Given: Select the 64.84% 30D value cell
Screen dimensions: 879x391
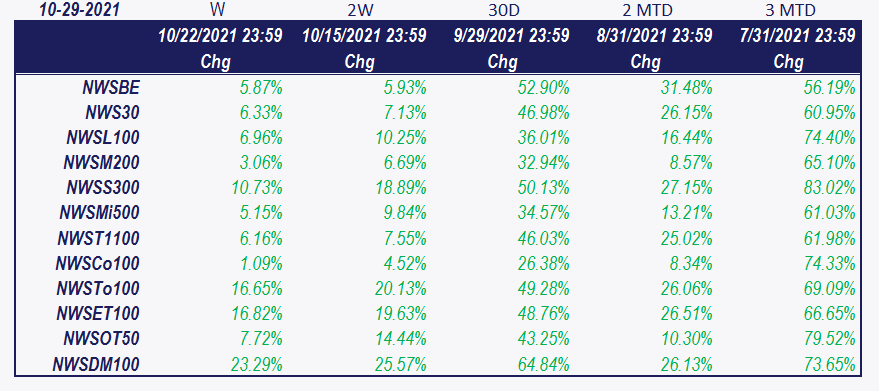Looking at the screenshot, I should point(544,365).
